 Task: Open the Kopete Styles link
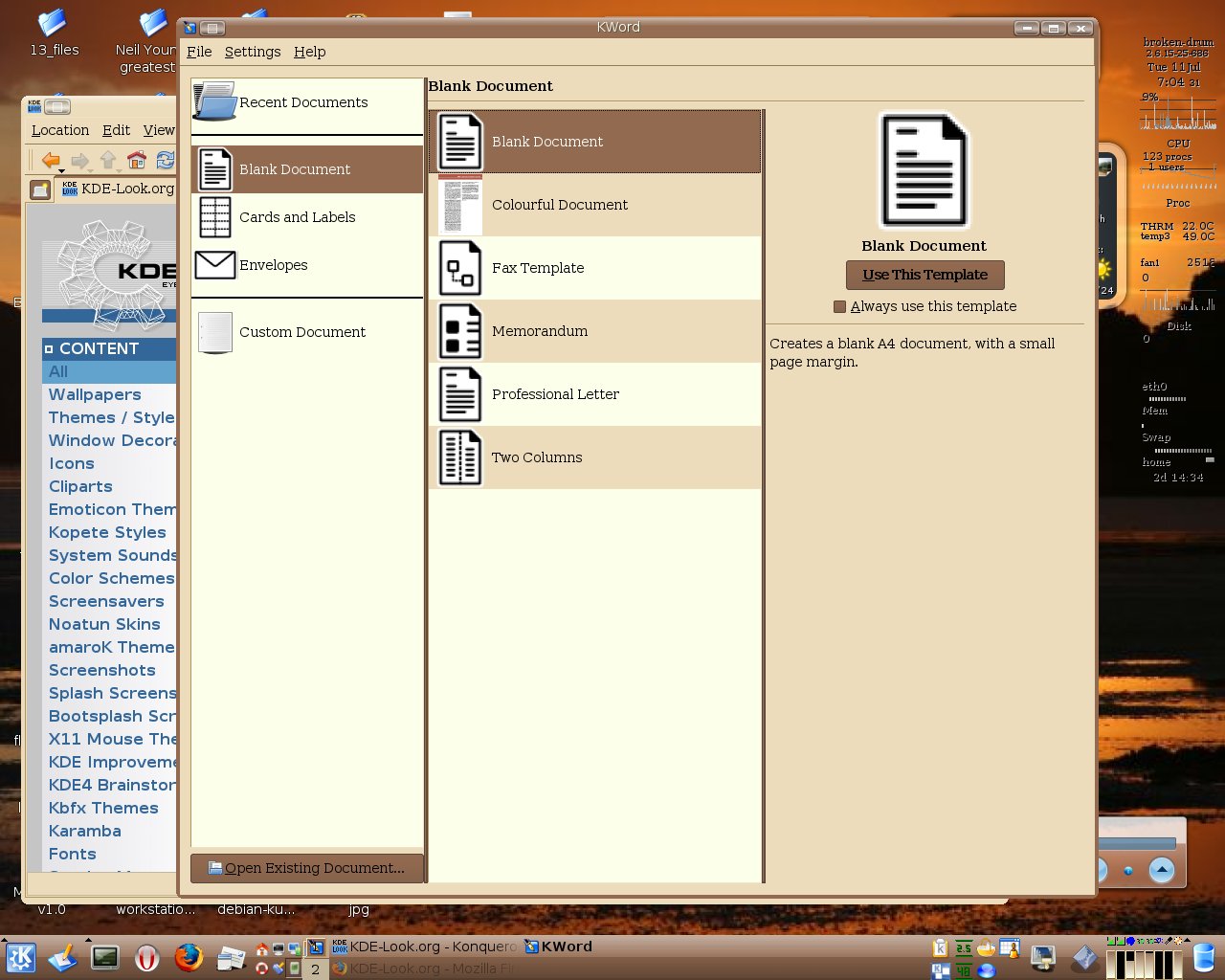(x=107, y=532)
